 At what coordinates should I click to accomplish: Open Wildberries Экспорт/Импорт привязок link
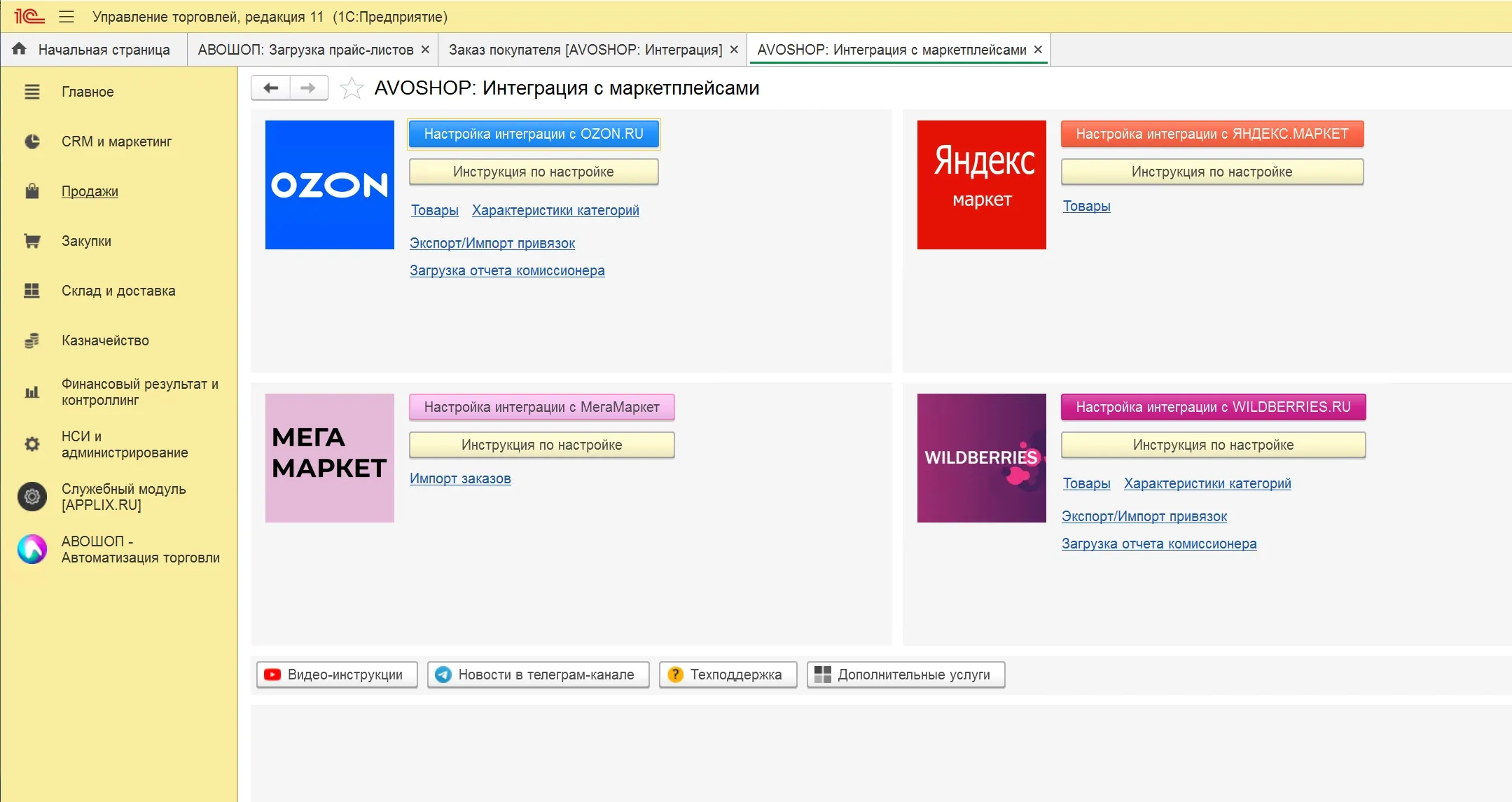pos(1144,516)
